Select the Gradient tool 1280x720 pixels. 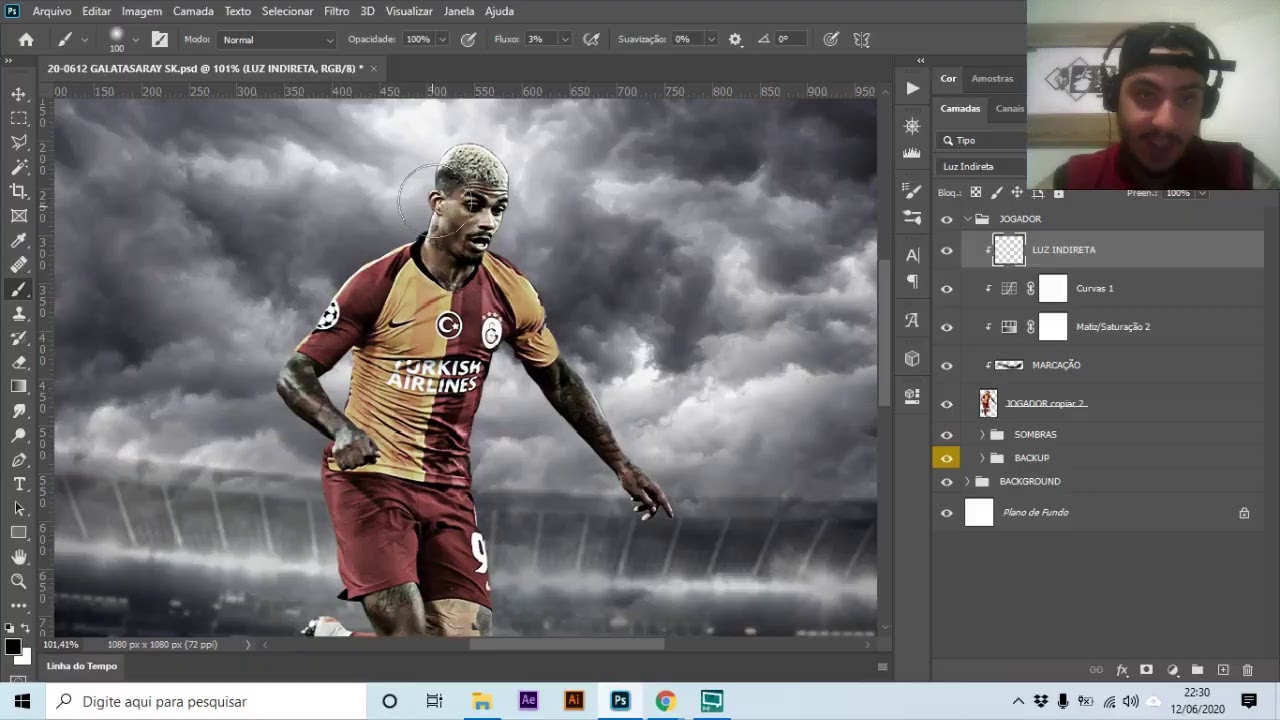click(x=19, y=386)
